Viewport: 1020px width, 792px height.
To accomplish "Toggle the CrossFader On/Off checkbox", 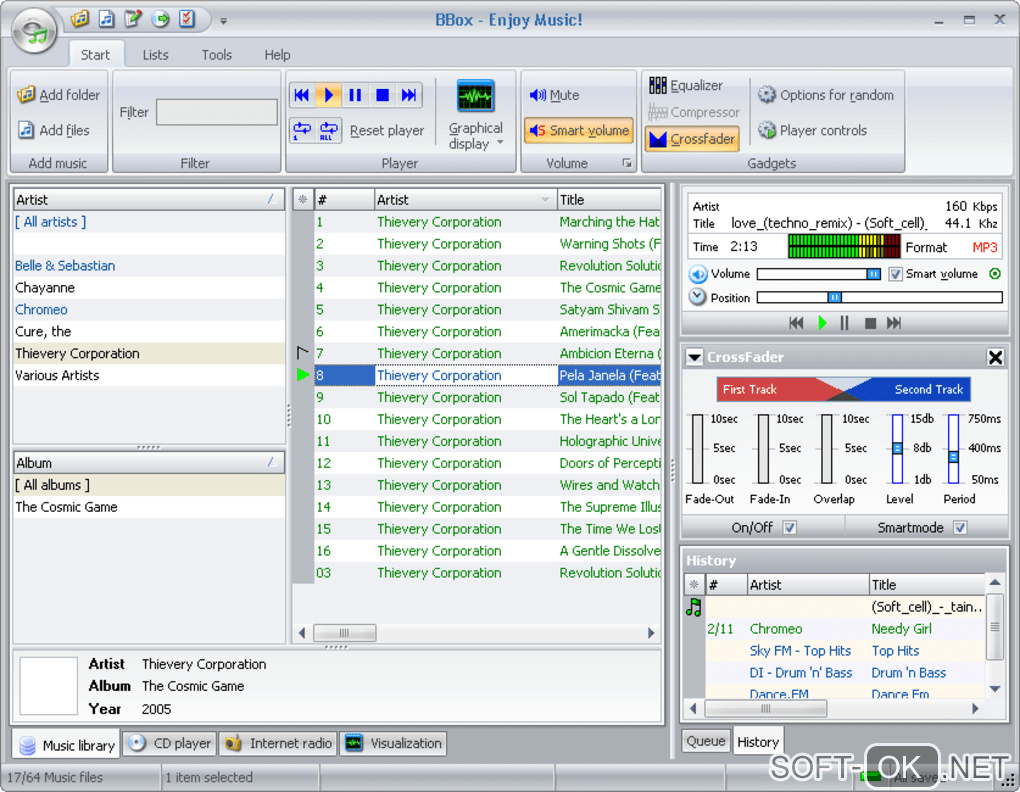I will [790, 528].
